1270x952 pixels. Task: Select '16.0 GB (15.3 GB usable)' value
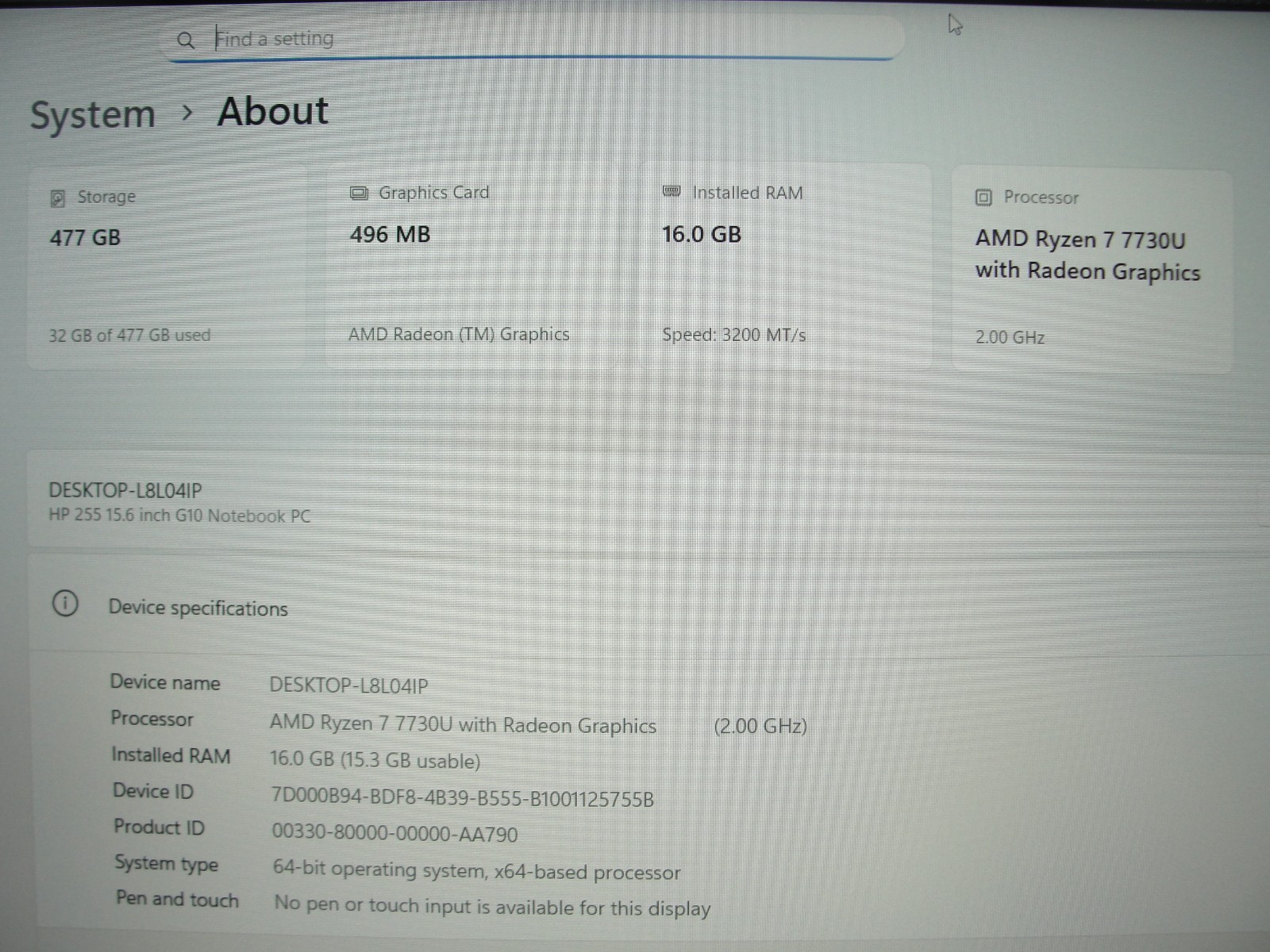(x=375, y=760)
